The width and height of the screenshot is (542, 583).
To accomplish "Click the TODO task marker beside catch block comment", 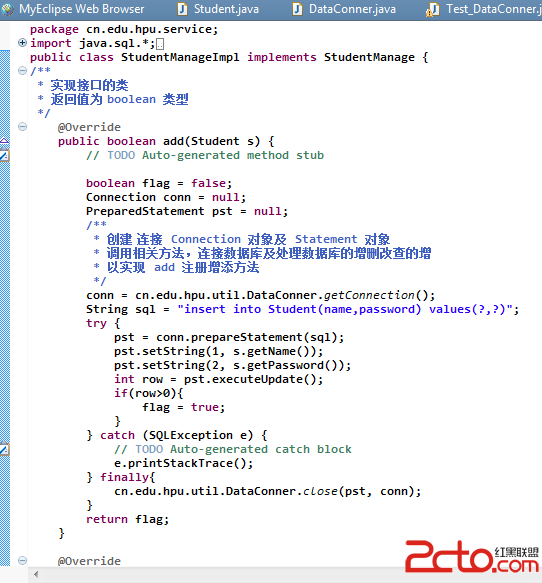I will coord(4,449).
